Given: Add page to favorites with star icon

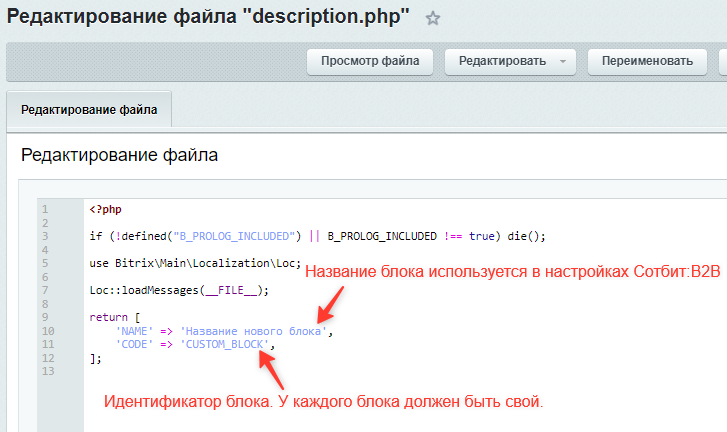Looking at the screenshot, I should click(x=433, y=18).
